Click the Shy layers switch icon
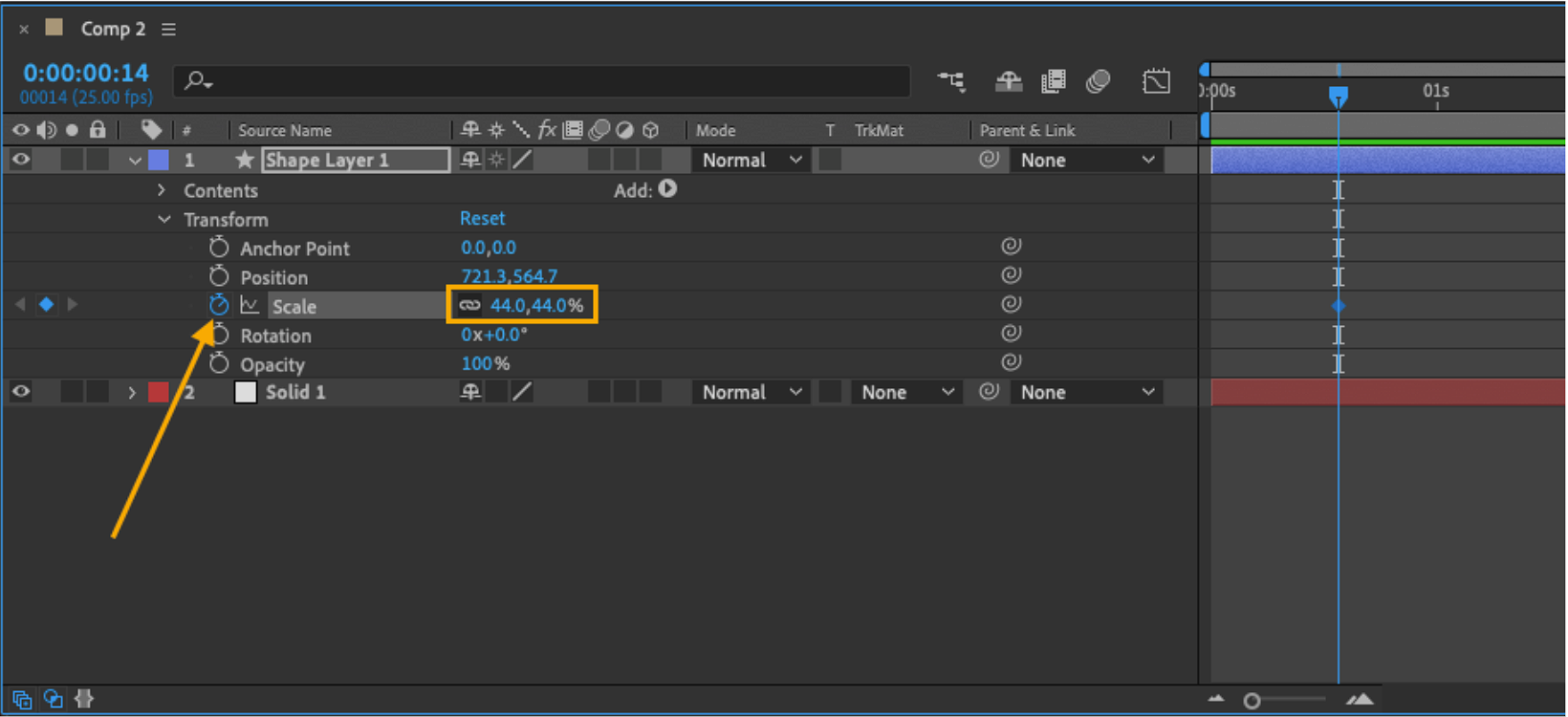This screenshot has width=1568, height=717. pyautogui.click(x=1009, y=82)
